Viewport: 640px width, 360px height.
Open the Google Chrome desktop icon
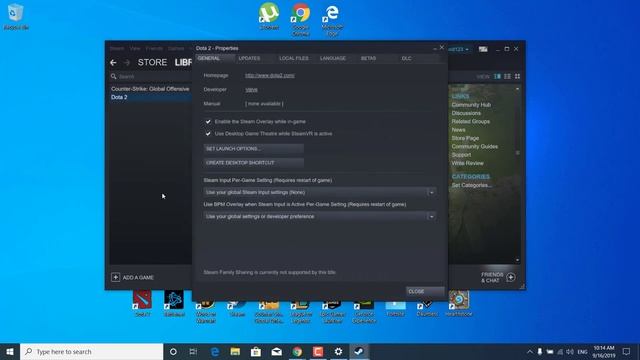tap(300, 19)
